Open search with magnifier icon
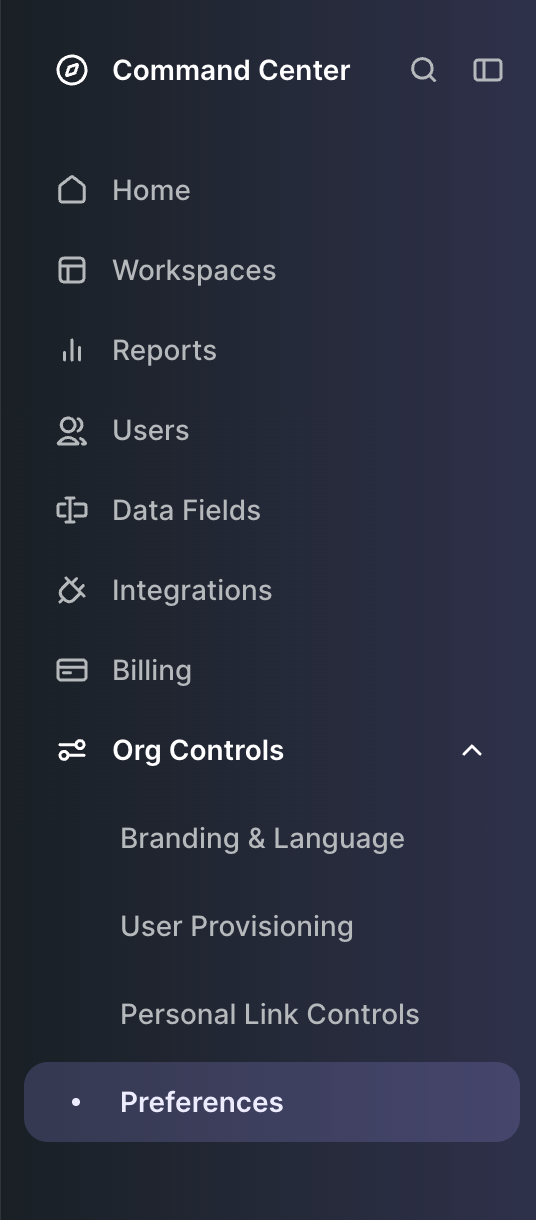The image size is (536, 1220). (x=424, y=70)
